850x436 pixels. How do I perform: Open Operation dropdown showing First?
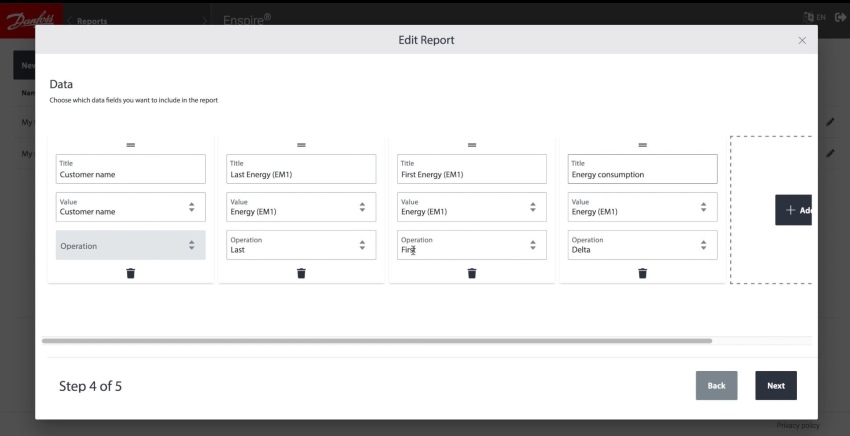[472, 245]
